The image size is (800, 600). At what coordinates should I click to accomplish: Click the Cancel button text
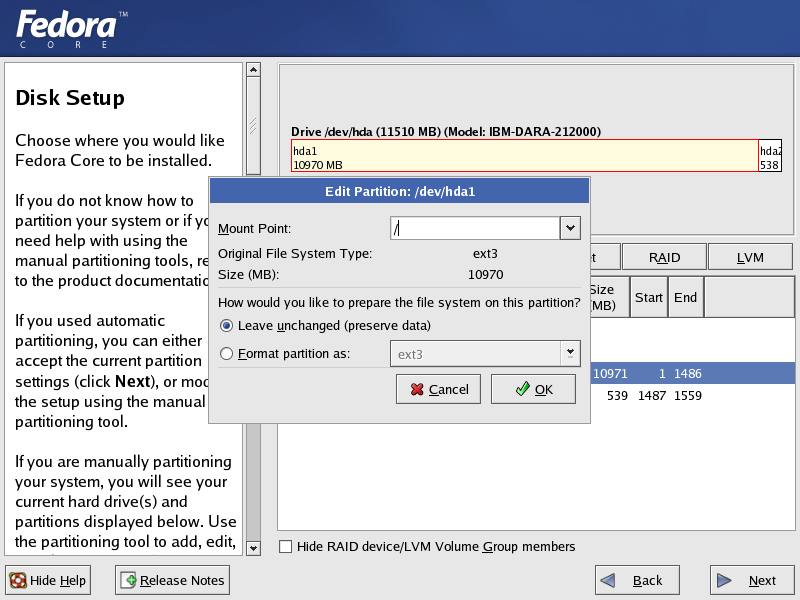(x=448, y=390)
